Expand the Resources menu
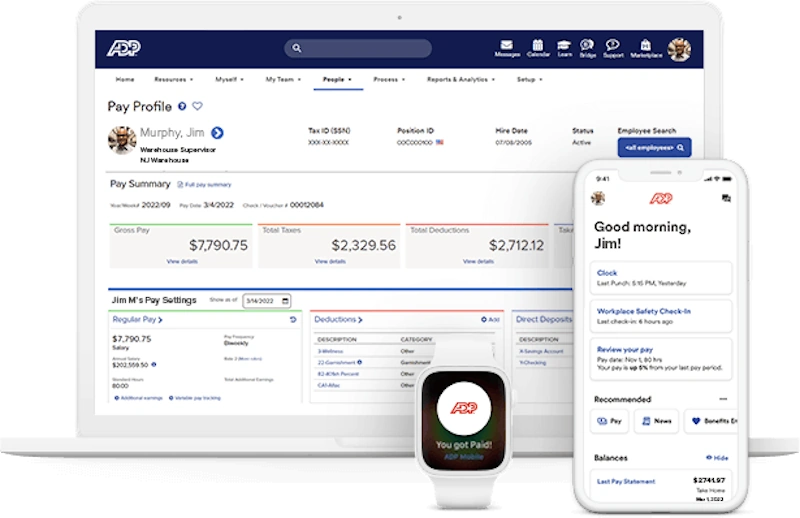Screen dimensions: 800x518 click(x=172, y=79)
